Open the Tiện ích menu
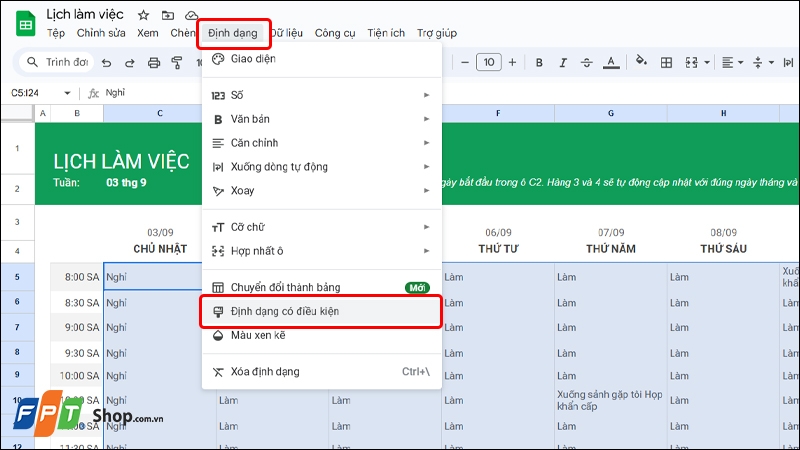The height and width of the screenshot is (450, 800). (x=386, y=33)
